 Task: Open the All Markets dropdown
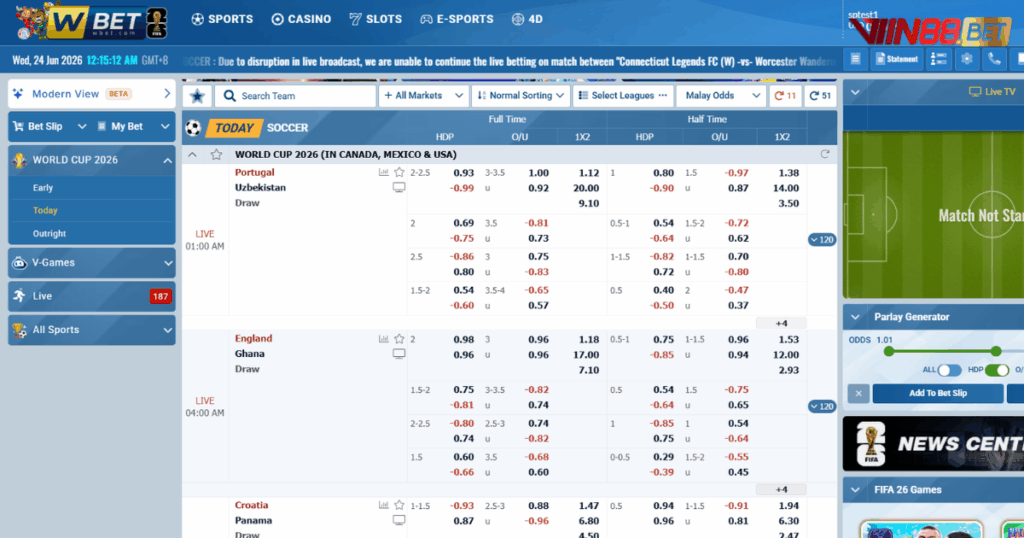tap(423, 96)
